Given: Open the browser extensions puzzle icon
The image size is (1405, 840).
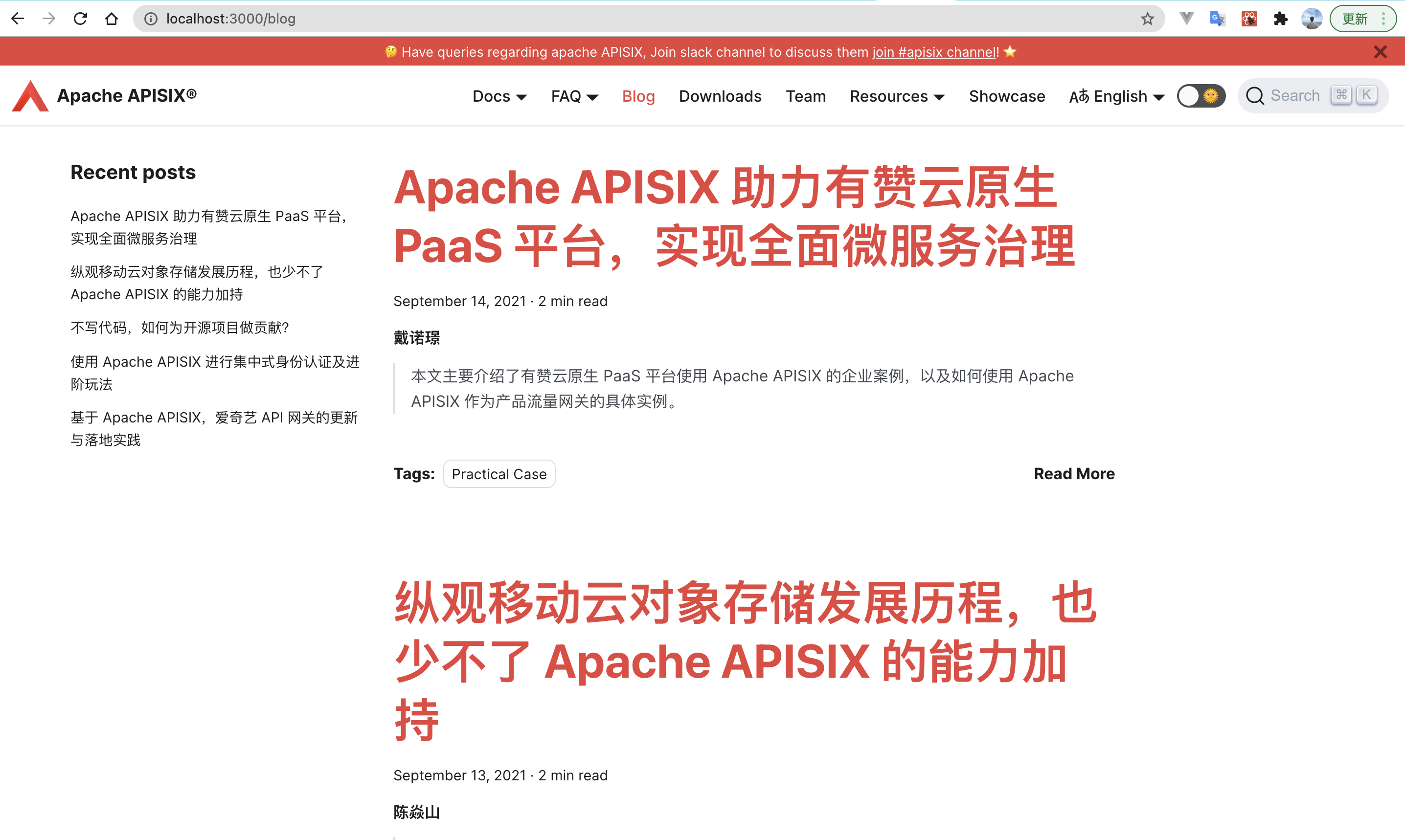Looking at the screenshot, I should tap(1280, 19).
